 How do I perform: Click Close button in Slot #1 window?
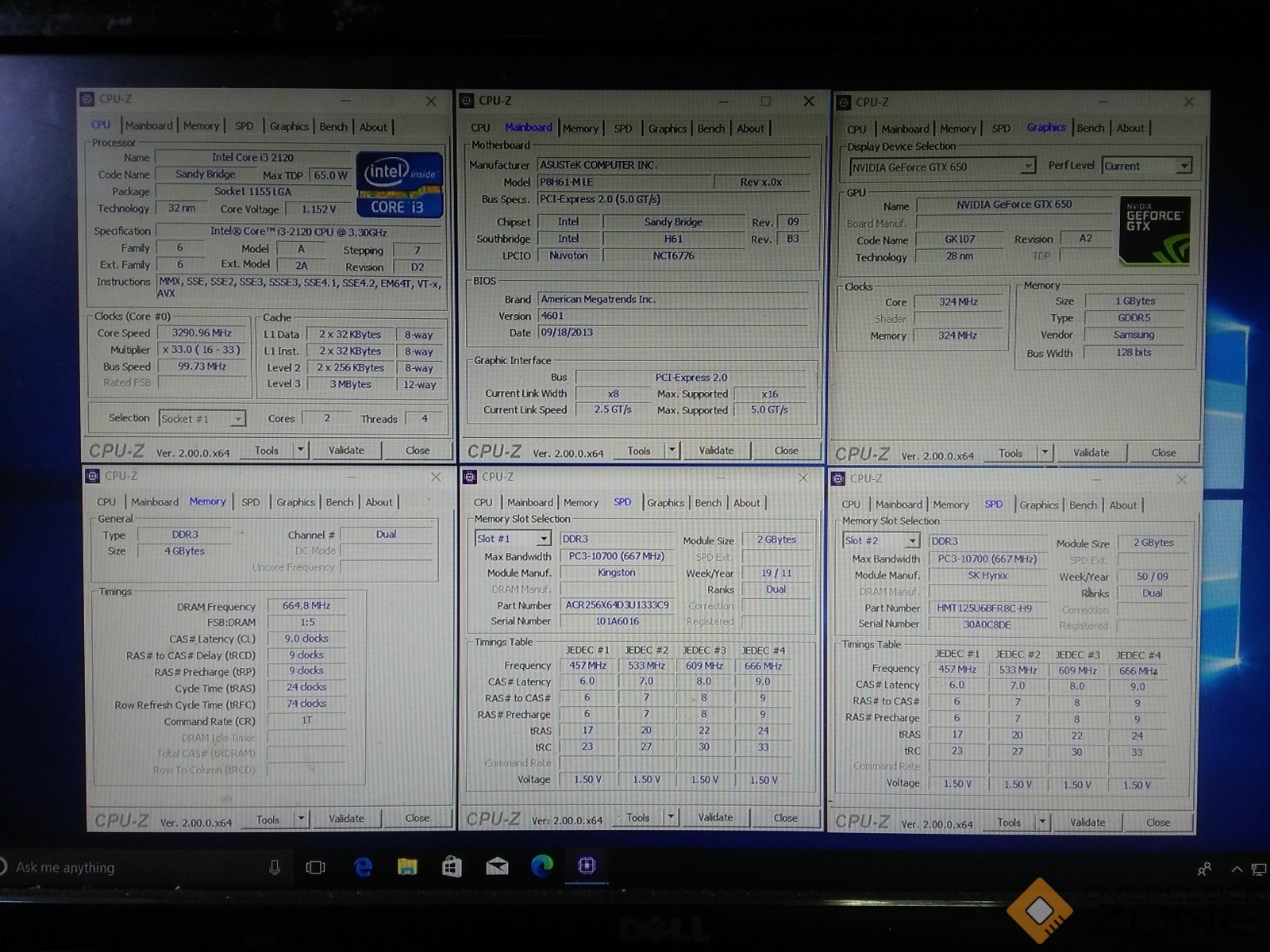click(785, 817)
